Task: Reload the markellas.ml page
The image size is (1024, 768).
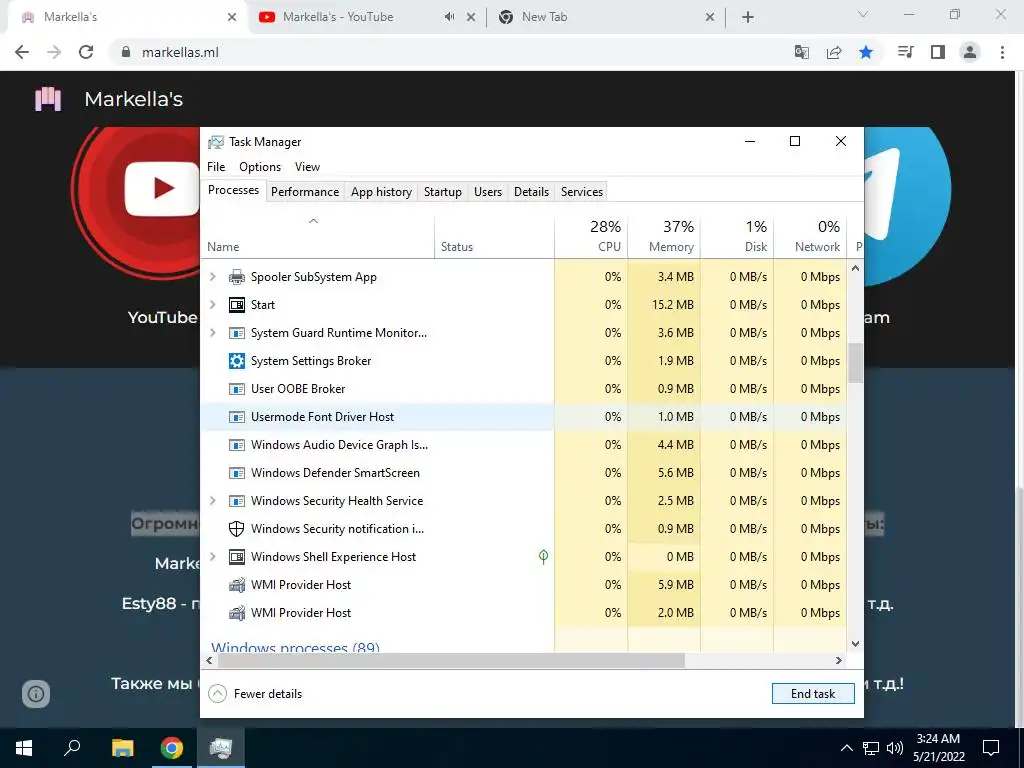Action: 86,52
